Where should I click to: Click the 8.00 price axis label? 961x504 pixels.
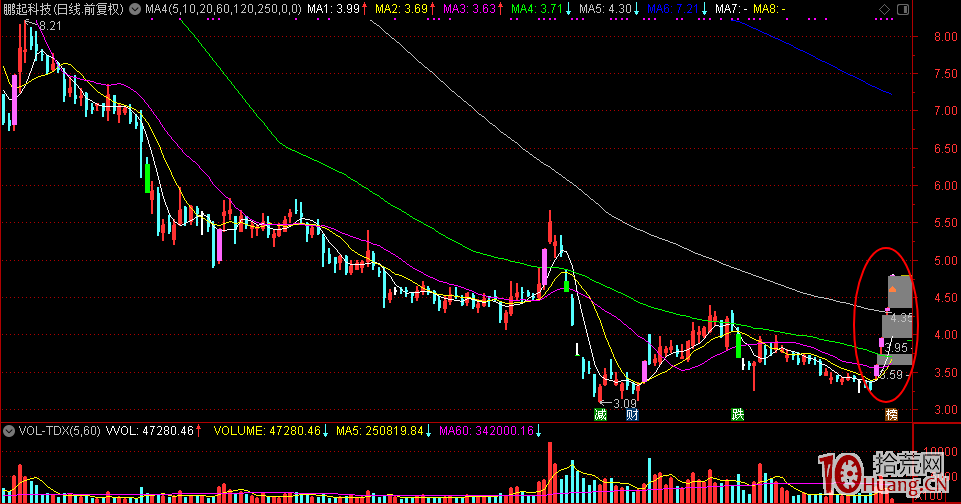946,37
